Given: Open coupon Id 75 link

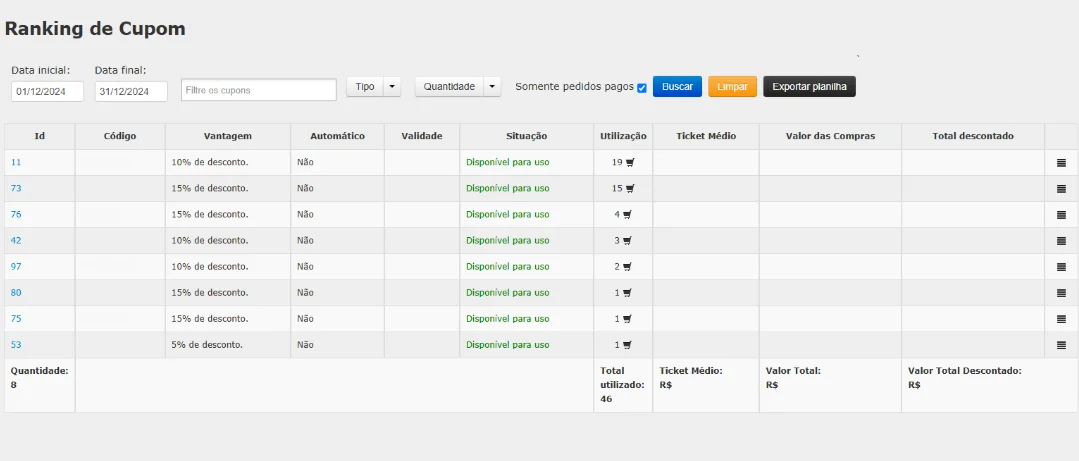Looking at the screenshot, I should coord(16,319).
